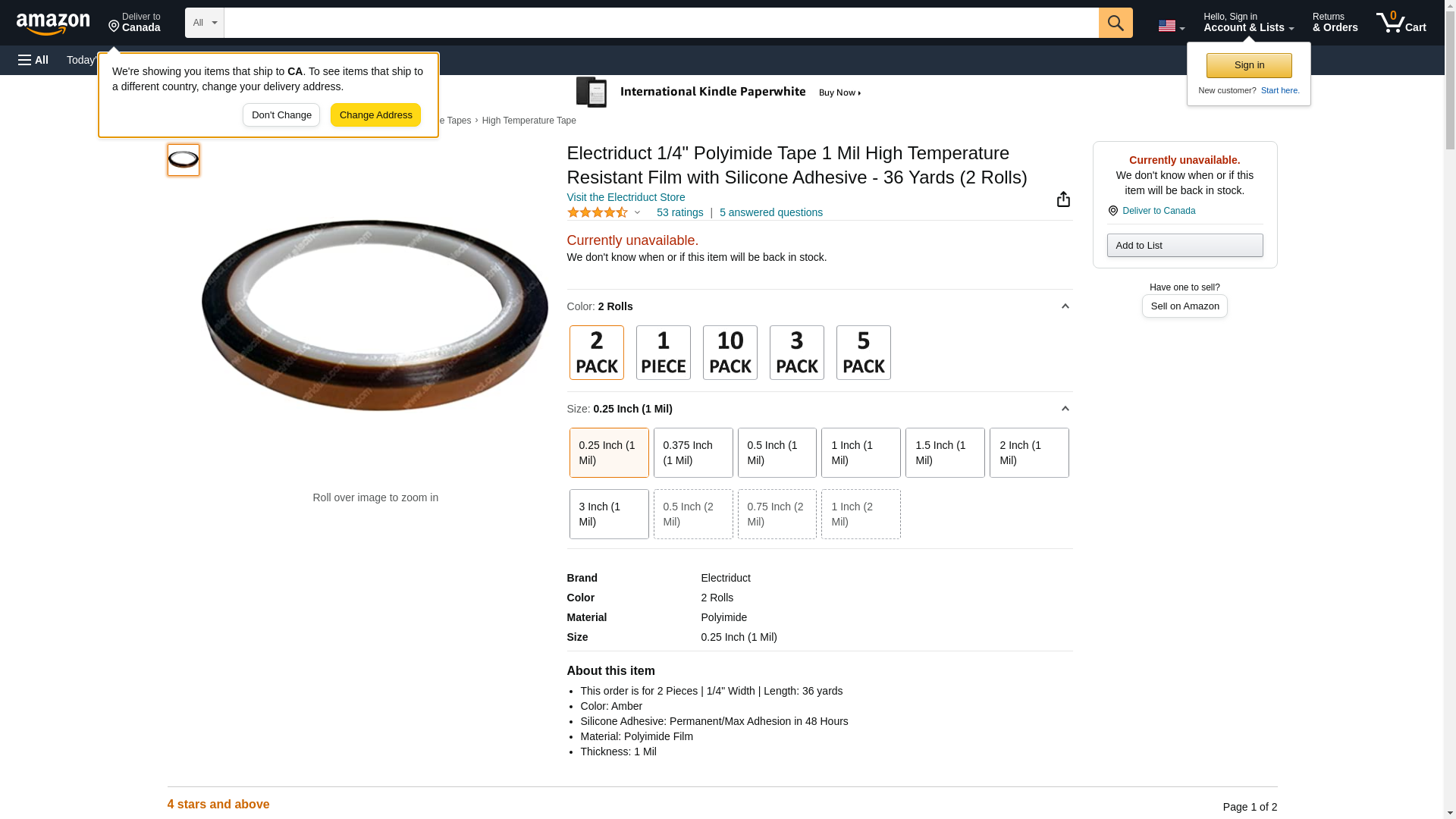The width and height of the screenshot is (1456, 819).
Task: Open the All hamburger menu
Action: [x=33, y=60]
